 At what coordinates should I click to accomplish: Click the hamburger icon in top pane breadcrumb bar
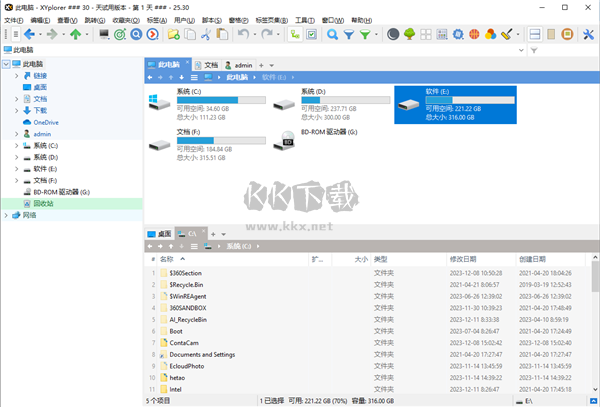pyautogui.click(x=194, y=77)
